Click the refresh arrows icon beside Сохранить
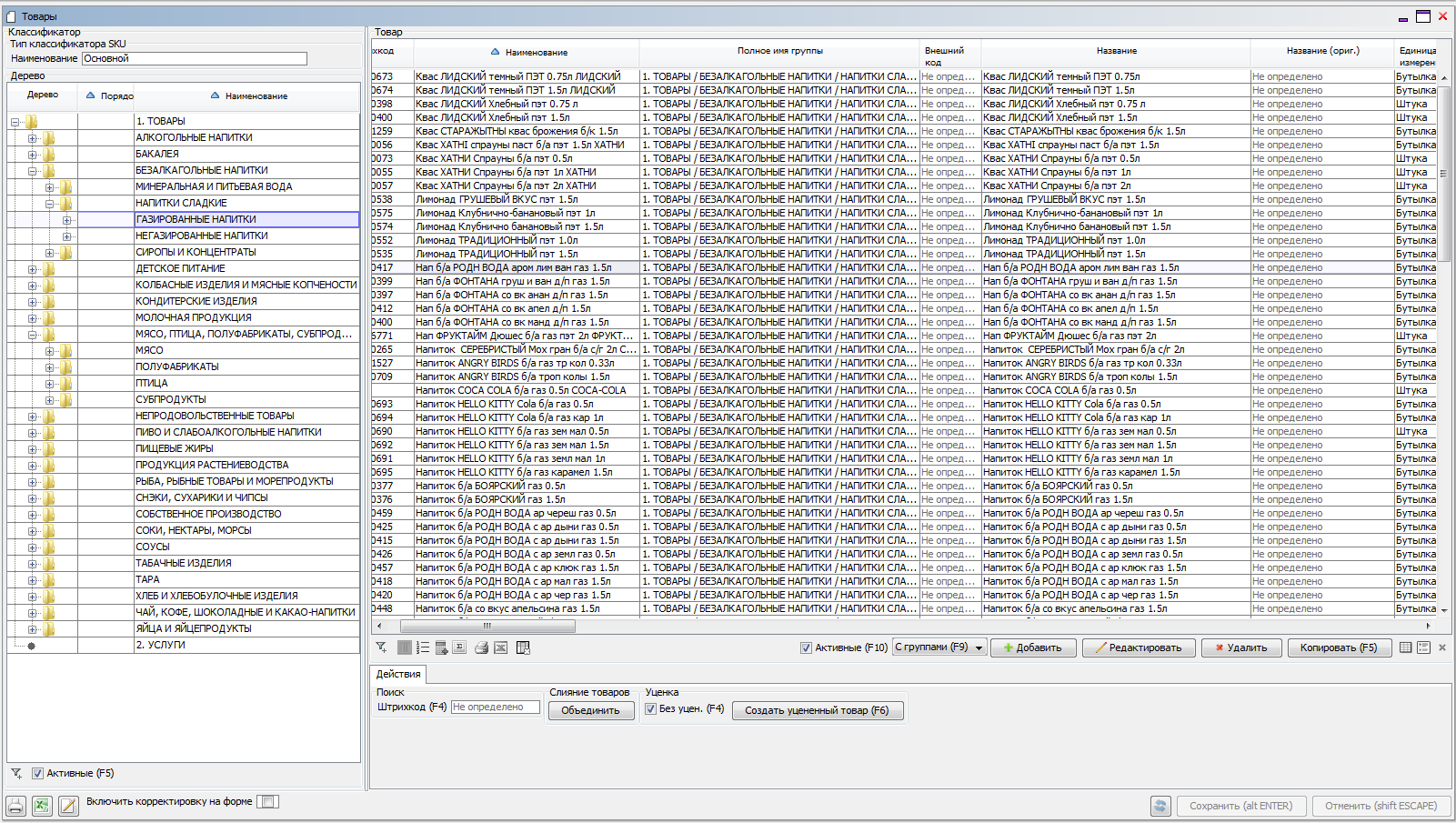The image size is (1456, 823). [1160, 806]
